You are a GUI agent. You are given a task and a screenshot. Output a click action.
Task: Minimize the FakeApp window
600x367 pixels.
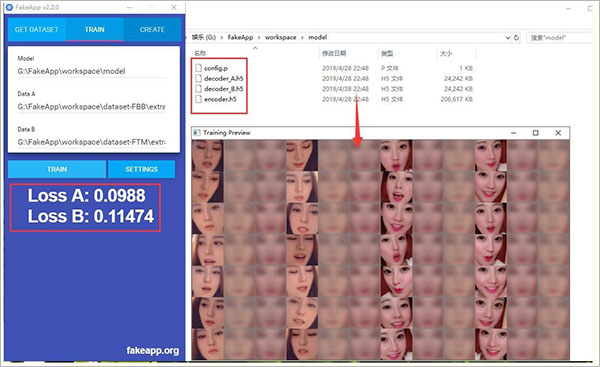[x=130, y=7]
